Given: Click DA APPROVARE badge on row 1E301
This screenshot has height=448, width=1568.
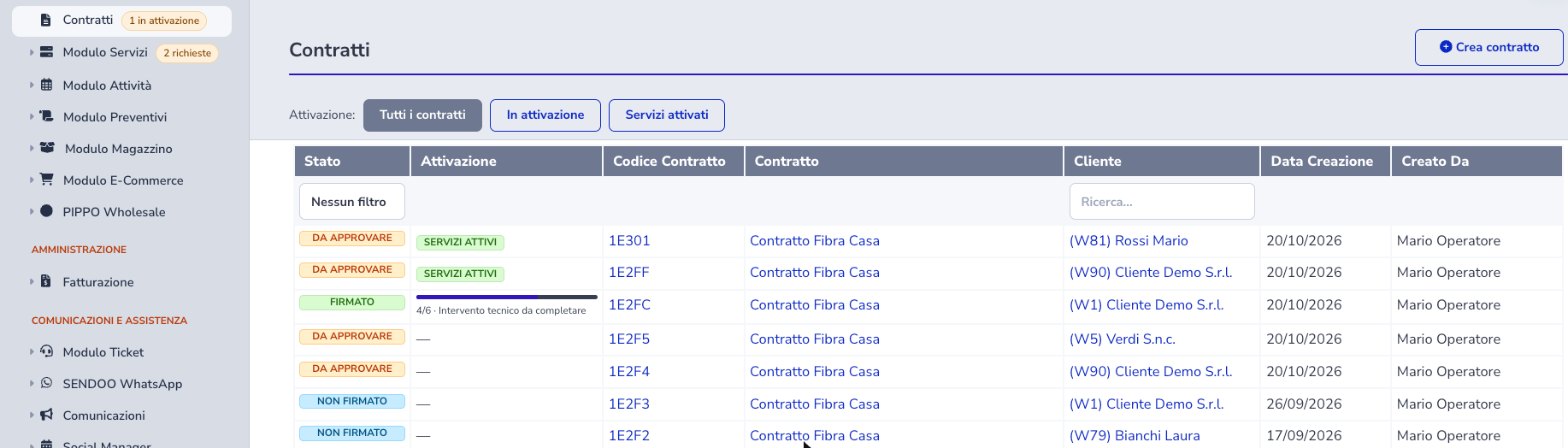Looking at the screenshot, I should pos(351,238).
